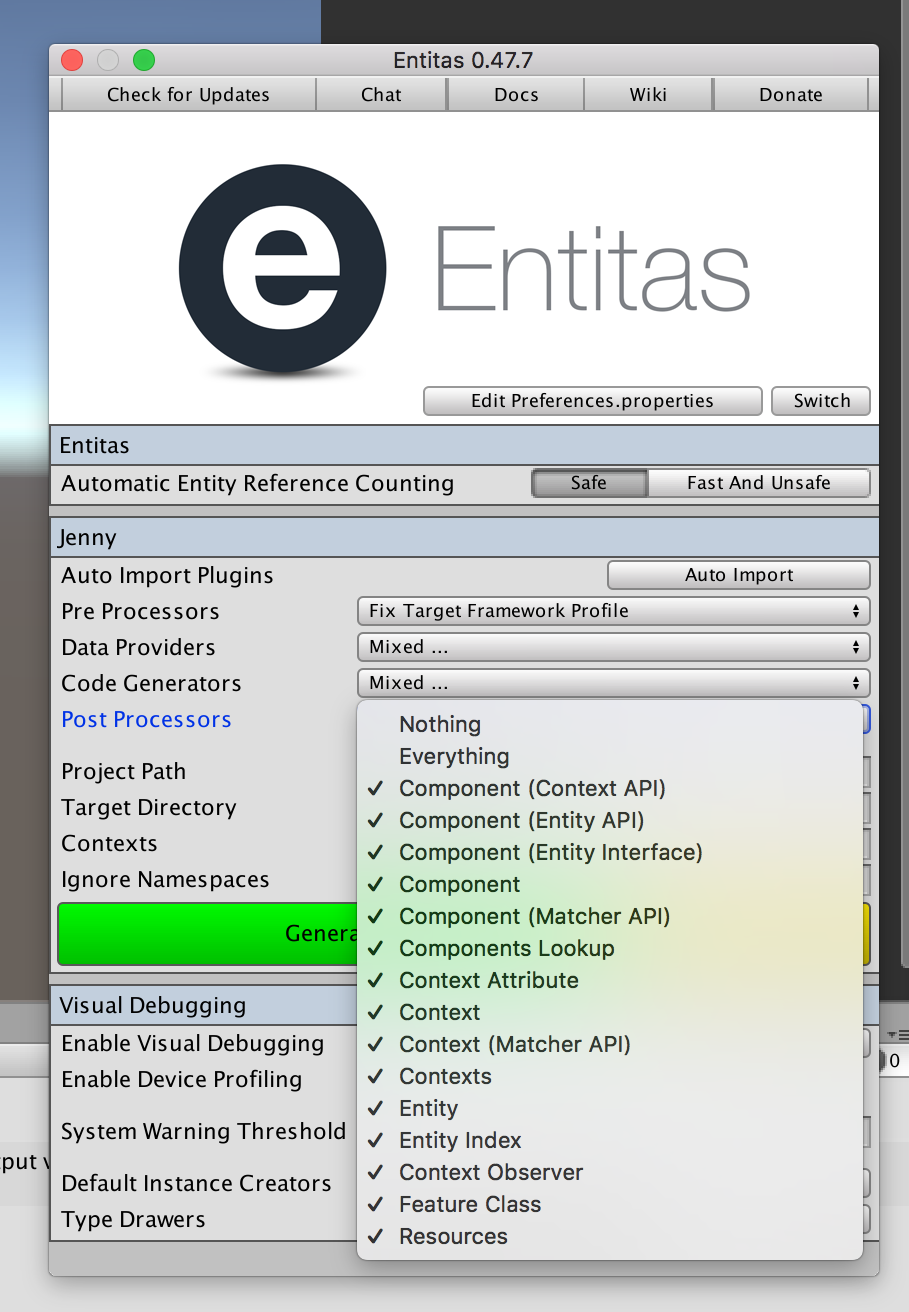The height and width of the screenshot is (1312, 909).
Task: Uncheck the Entity Index generator
Action: (x=460, y=1140)
